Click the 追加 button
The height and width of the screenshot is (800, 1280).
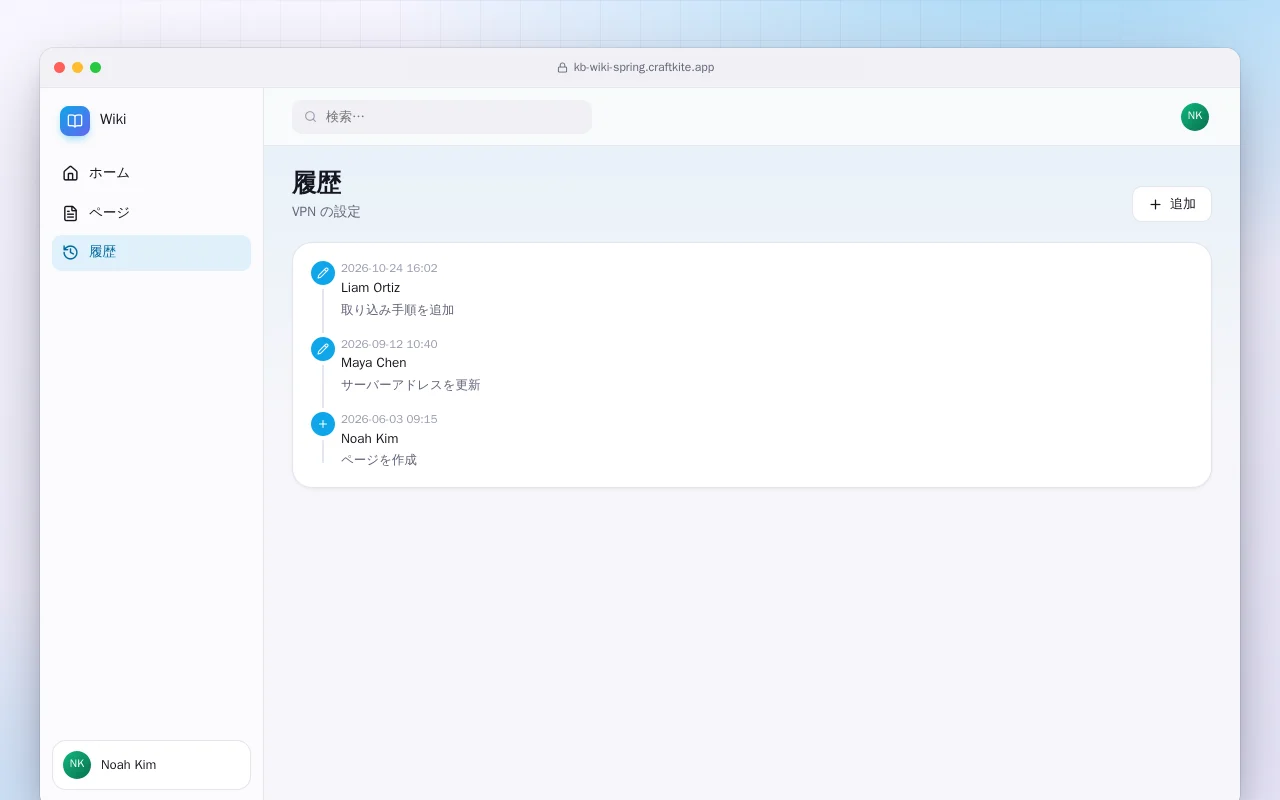1172,204
